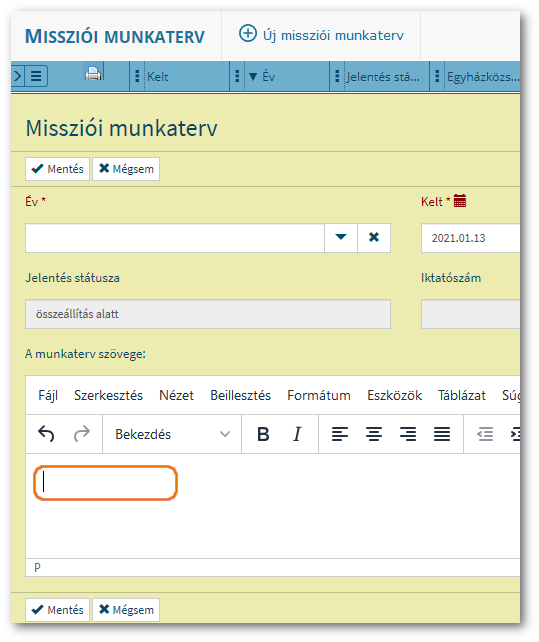Align text to the left

tap(340, 434)
